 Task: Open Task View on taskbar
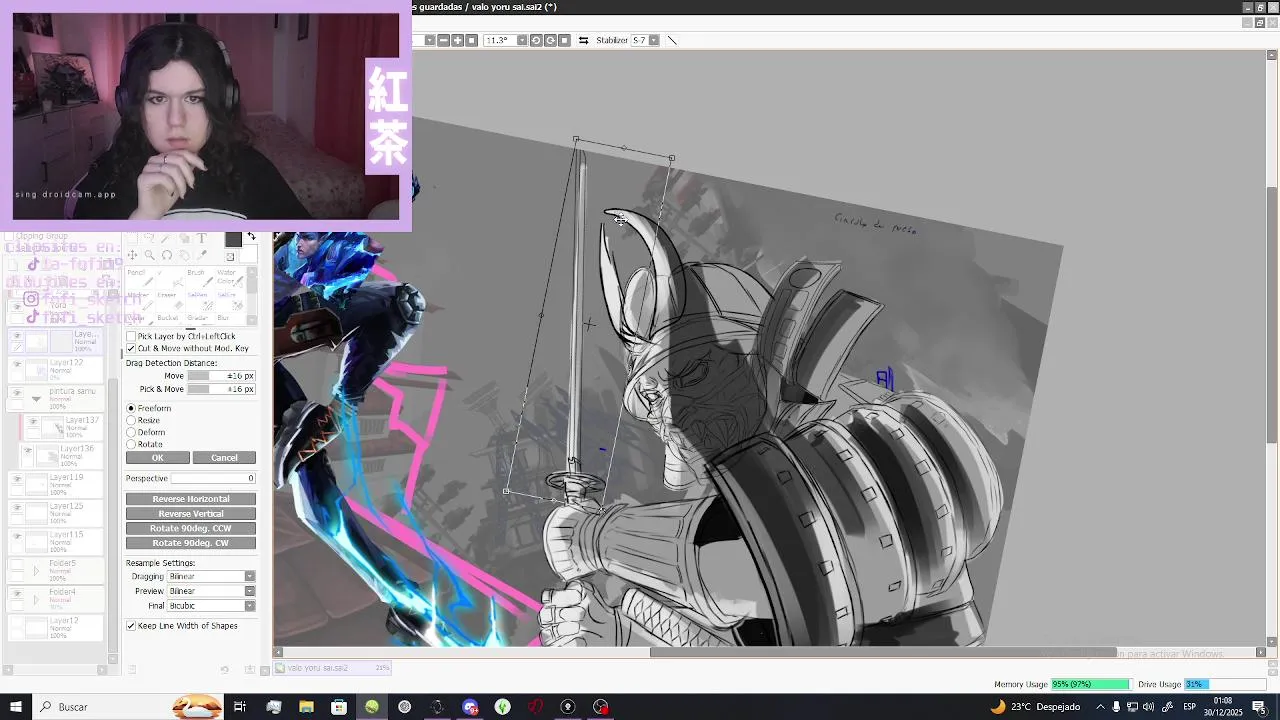click(240, 707)
